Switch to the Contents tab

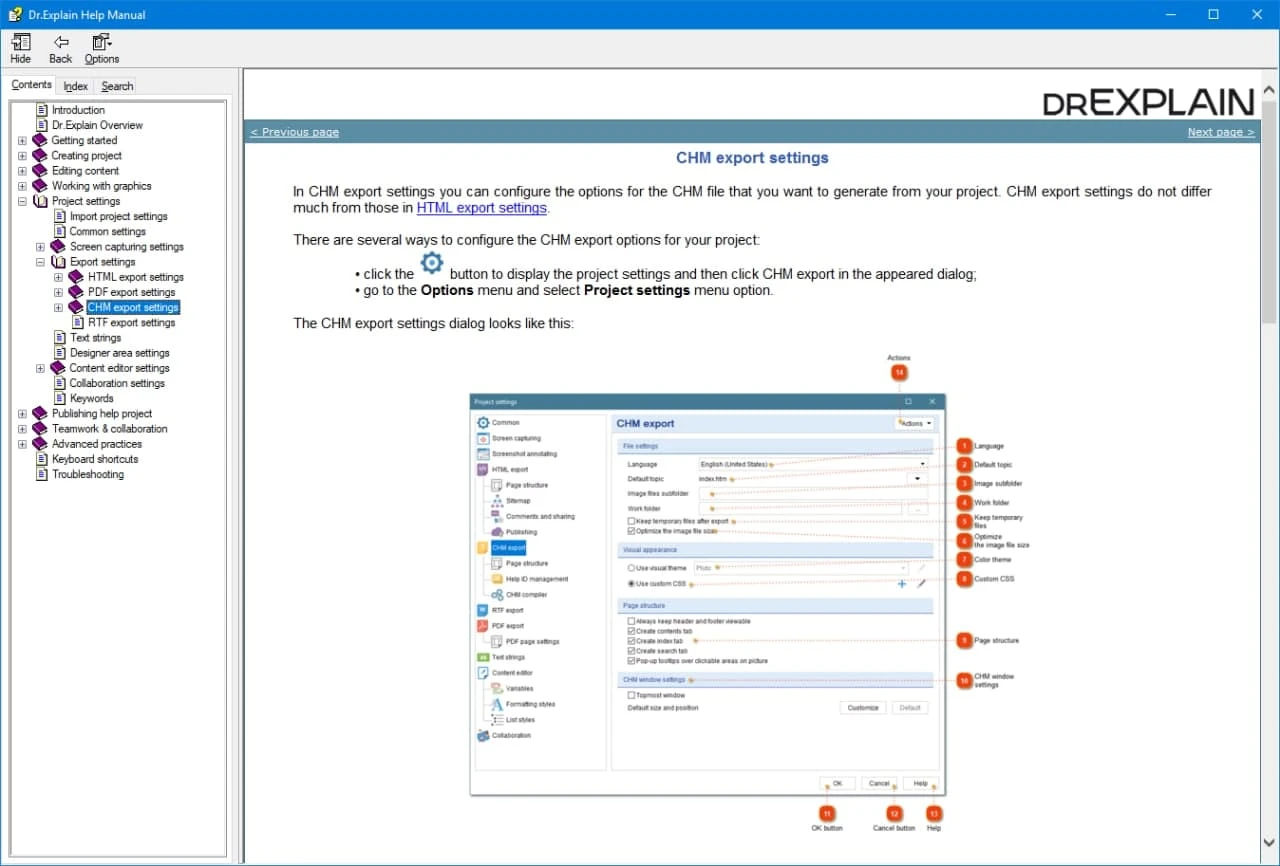[x=32, y=85]
